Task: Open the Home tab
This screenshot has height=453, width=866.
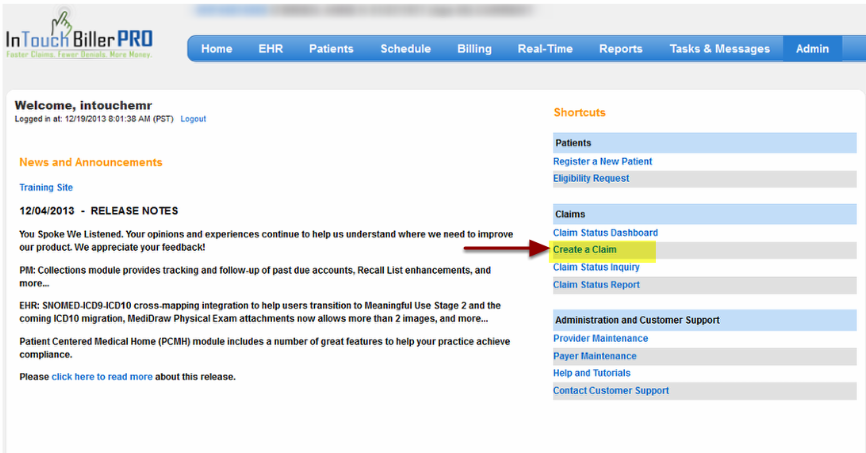Action: [216, 49]
